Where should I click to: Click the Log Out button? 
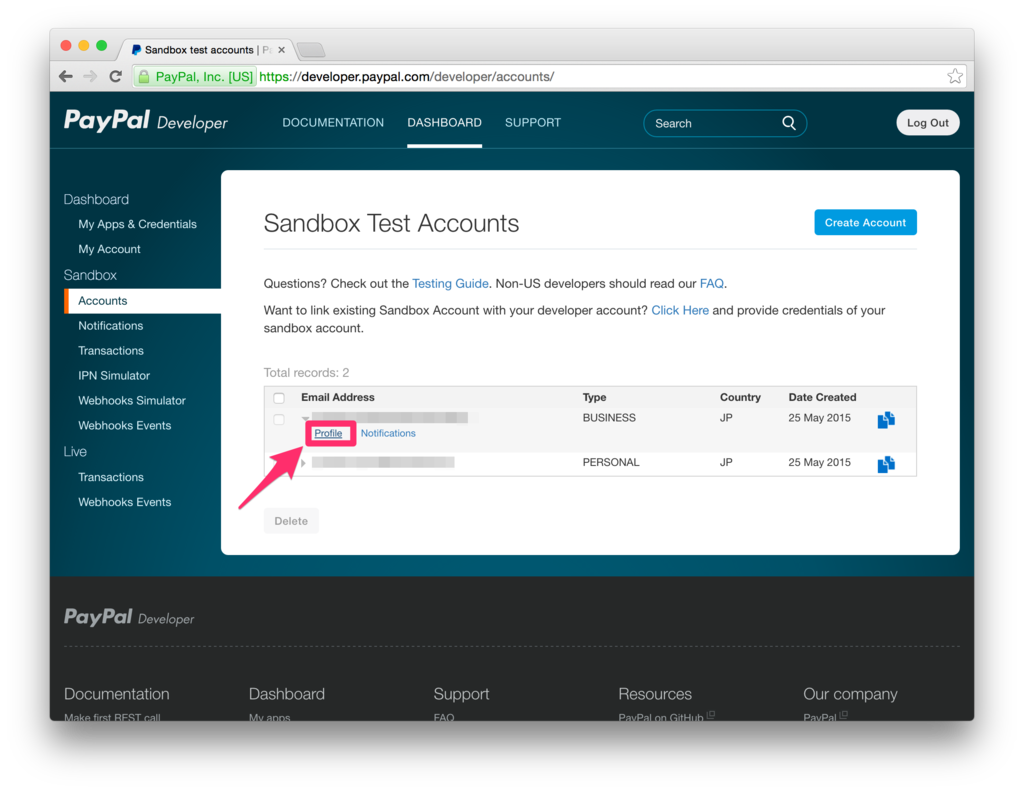[927, 123]
